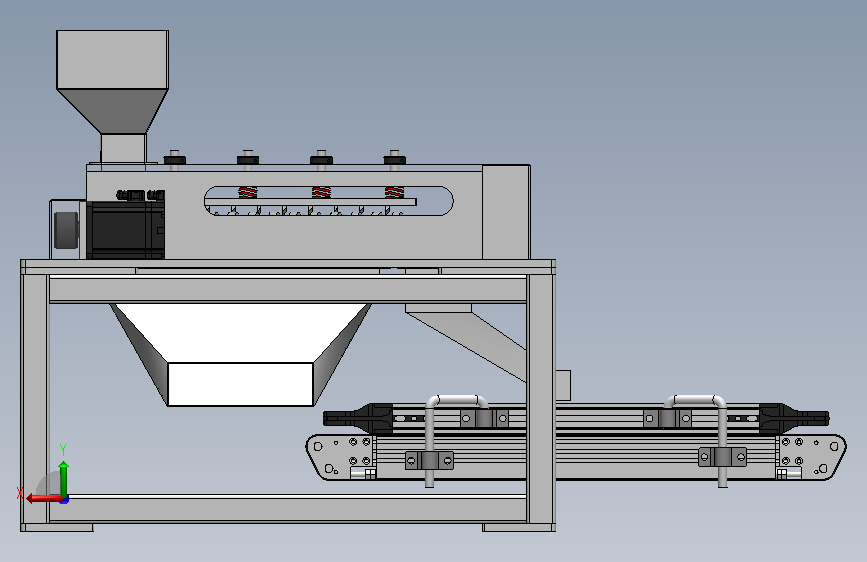Image resolution: width=867 pixels, height=562 pixels.
Task: Select the bottom crossbar of the frame
Action: 288,509
